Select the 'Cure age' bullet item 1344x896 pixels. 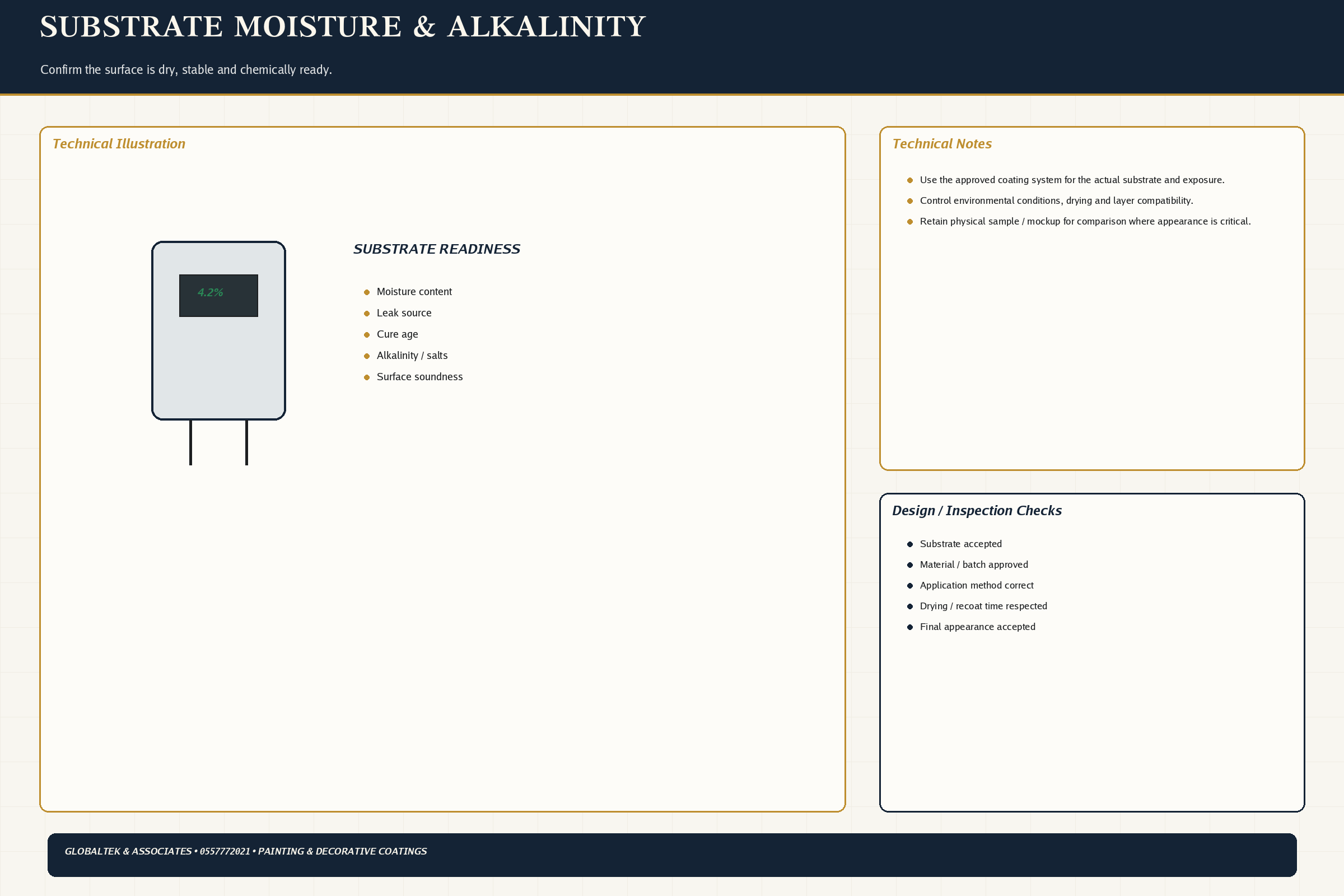click(x=391, y=334)
